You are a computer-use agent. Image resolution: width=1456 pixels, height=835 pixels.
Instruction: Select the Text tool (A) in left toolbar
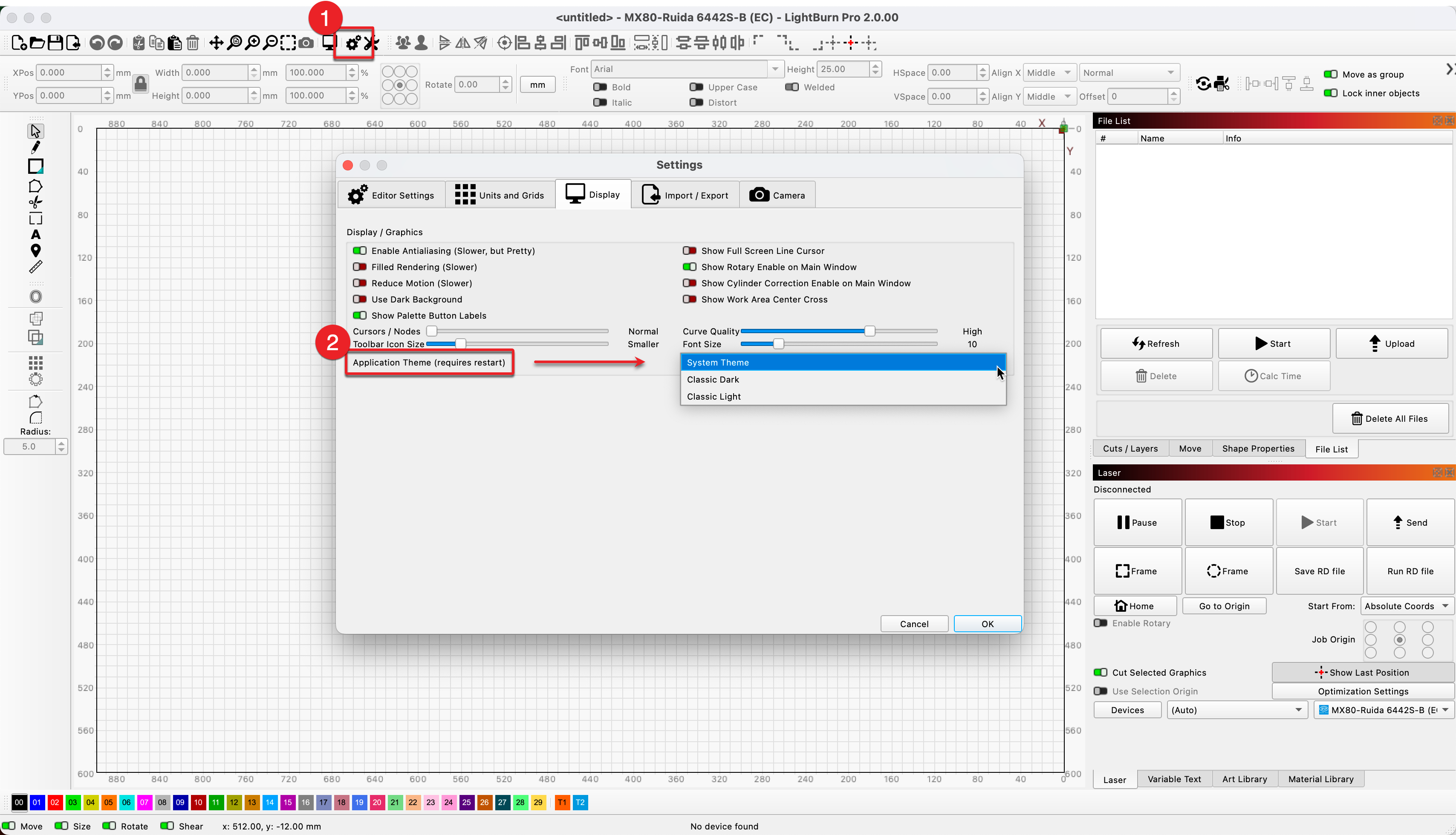(x=35, y=235)
